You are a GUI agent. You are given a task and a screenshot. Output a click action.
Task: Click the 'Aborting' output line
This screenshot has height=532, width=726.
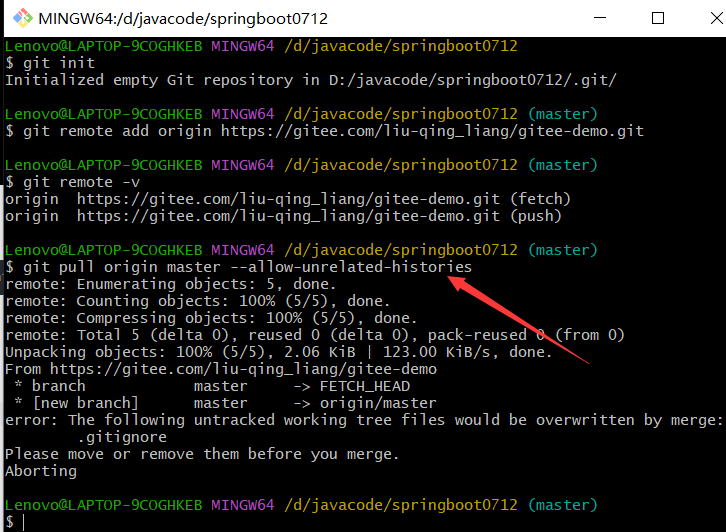click(x=41, y=471)
